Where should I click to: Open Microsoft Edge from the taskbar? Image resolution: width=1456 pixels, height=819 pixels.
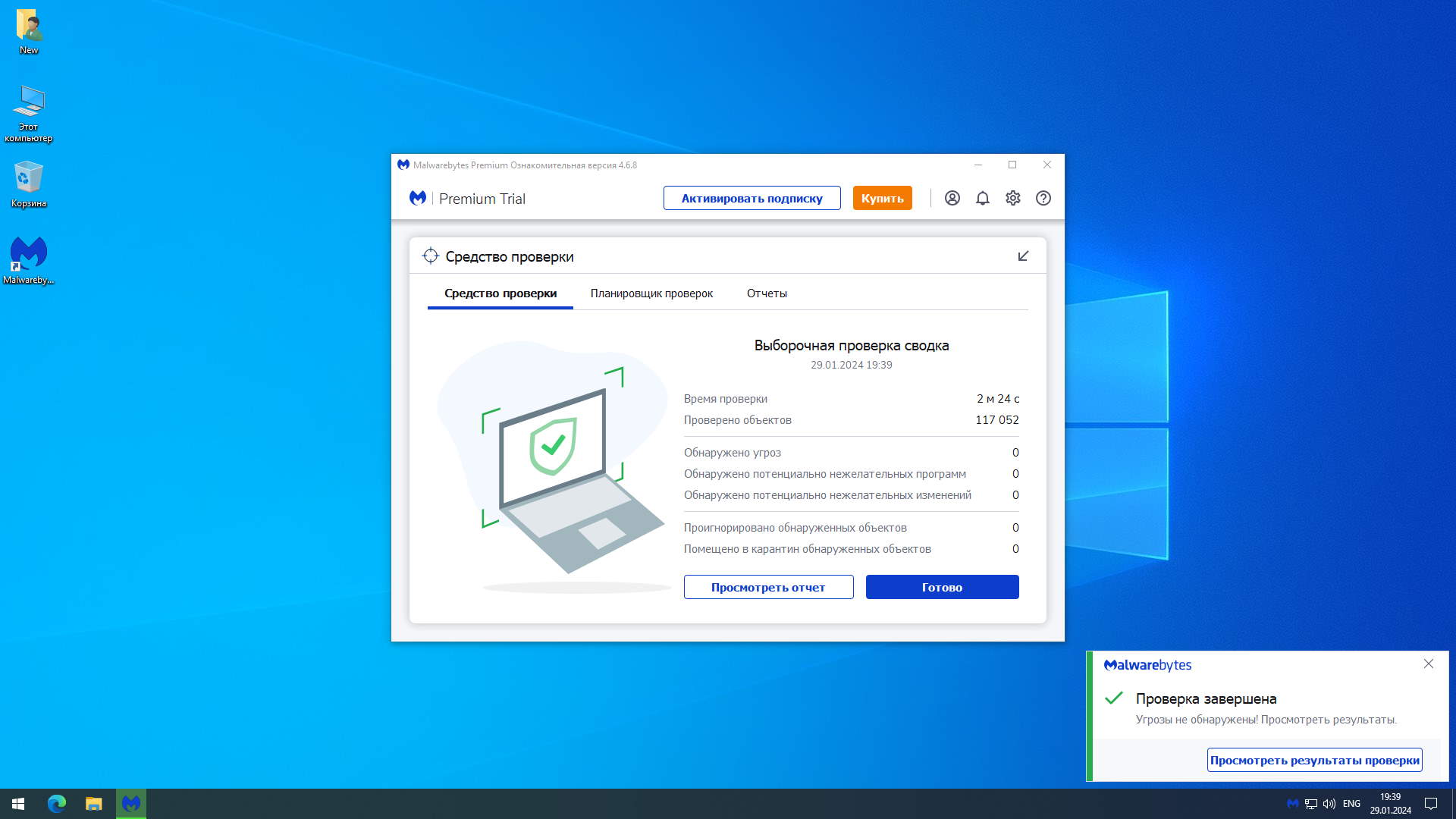57,804
